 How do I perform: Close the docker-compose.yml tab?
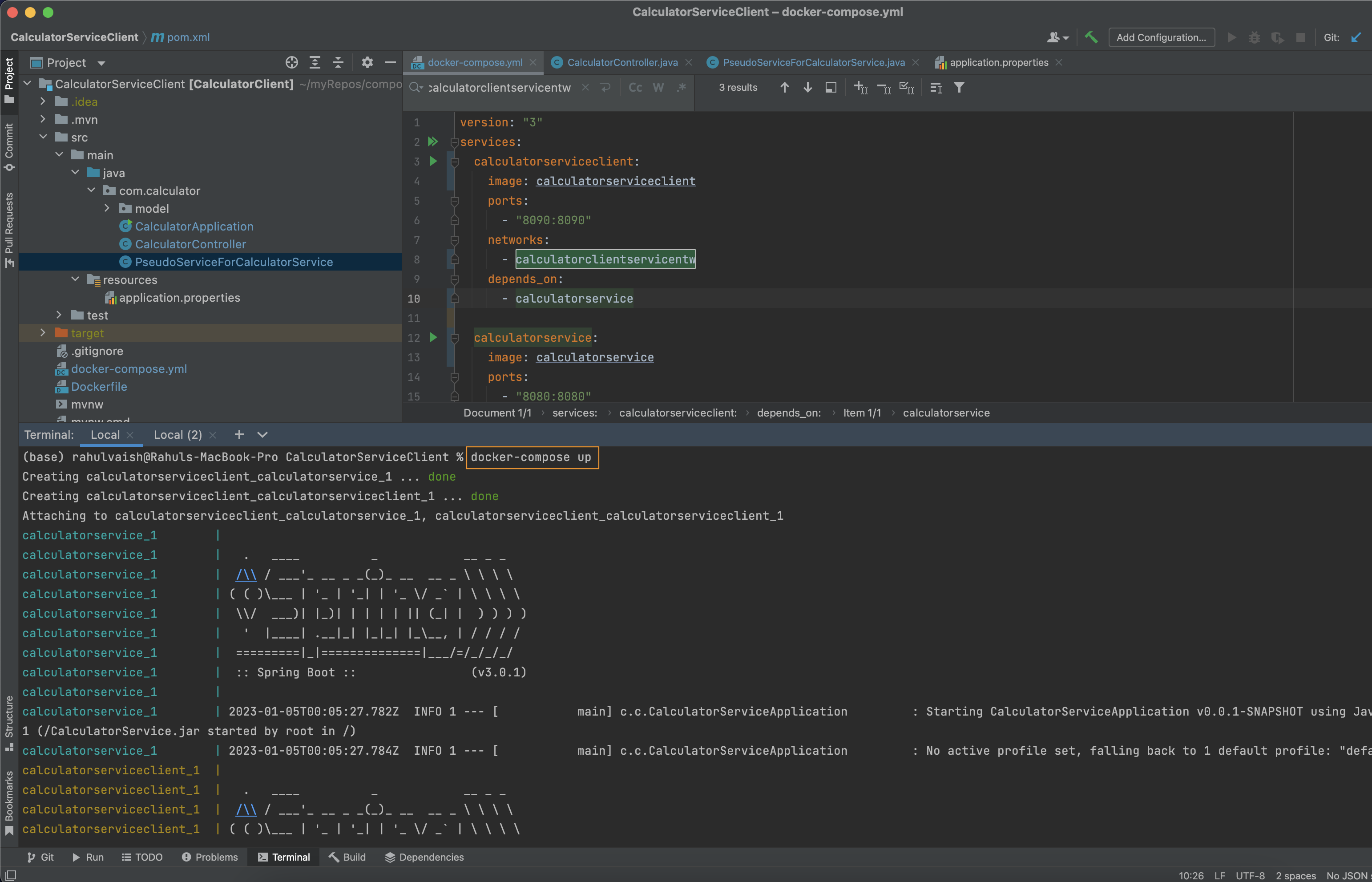coord(533,62)
